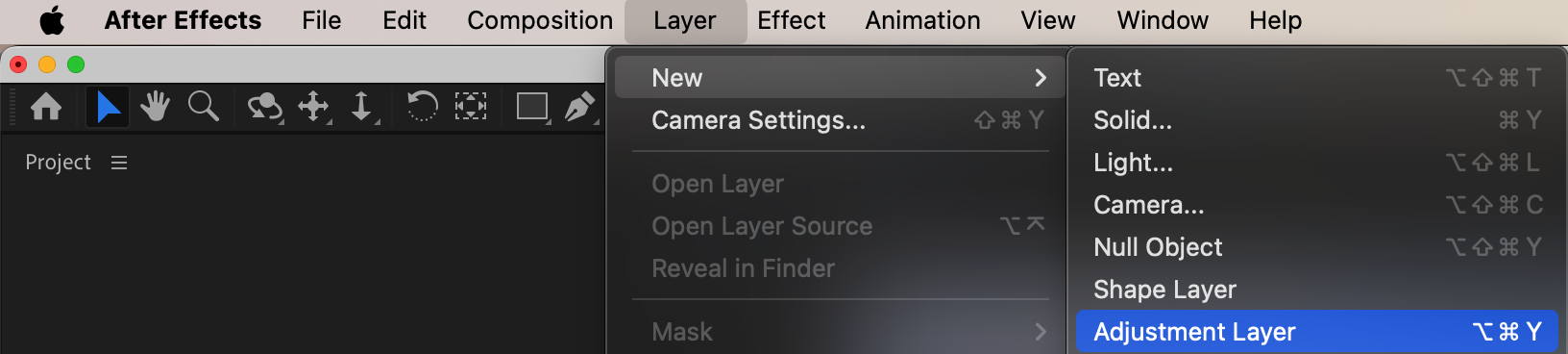Click the Project panel tab
Image resolution: width=1568 pixels, height=354 pixels.
coord(58,163)
